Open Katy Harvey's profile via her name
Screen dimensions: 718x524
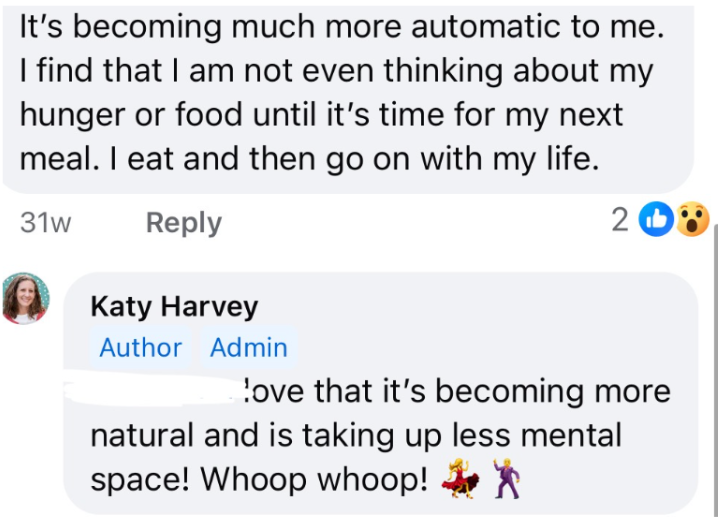(174, 306)
